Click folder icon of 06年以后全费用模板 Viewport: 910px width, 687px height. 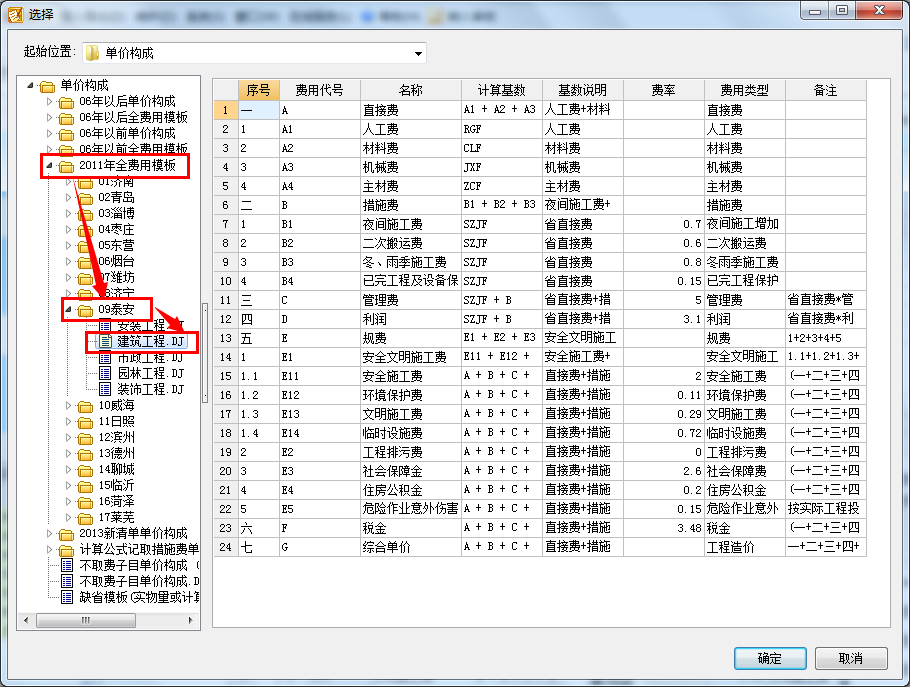coord(66,118)
